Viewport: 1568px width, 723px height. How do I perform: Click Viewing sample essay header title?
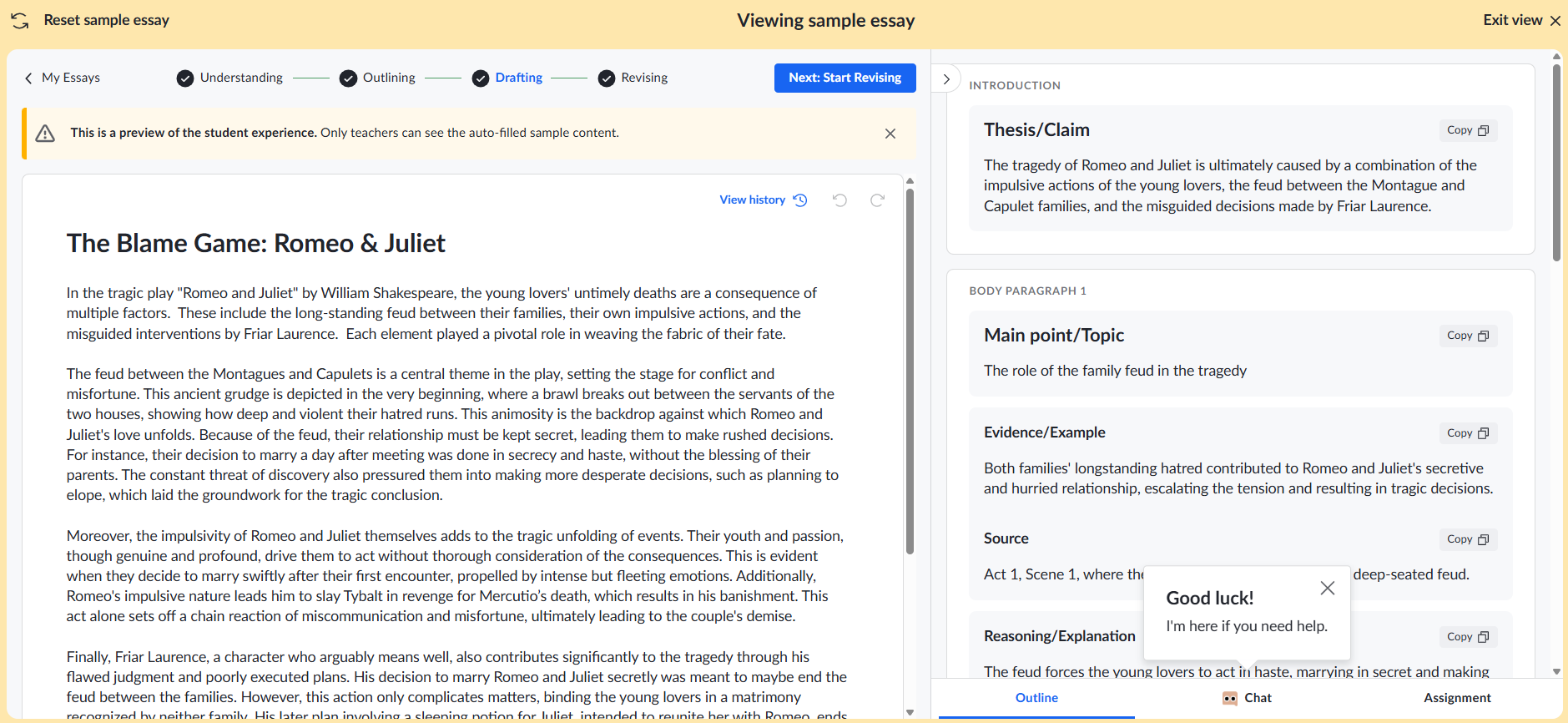(825, 21)
